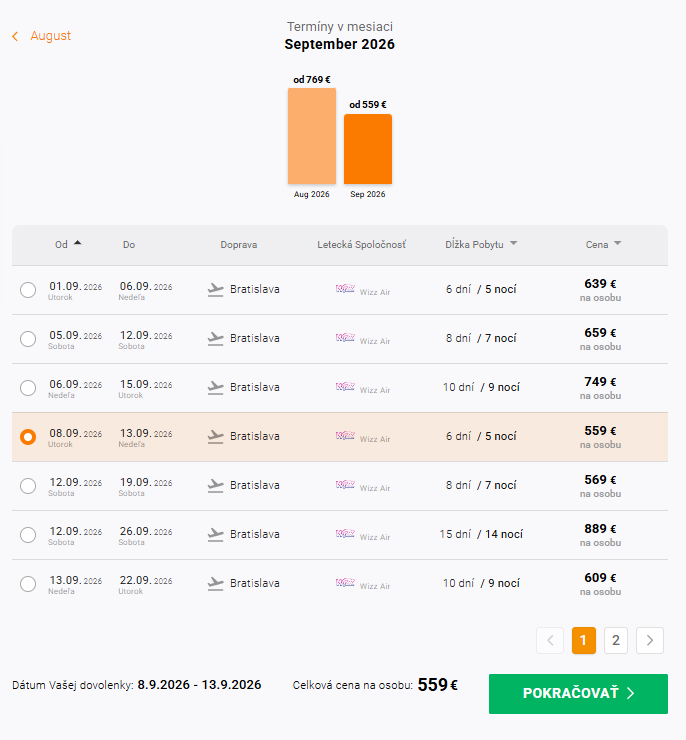This screenshot has width=686, height=740.
Task: Click the Wizz Air logo in the 05.09 row
Action: pyautogui.click(x=345, y=338)
